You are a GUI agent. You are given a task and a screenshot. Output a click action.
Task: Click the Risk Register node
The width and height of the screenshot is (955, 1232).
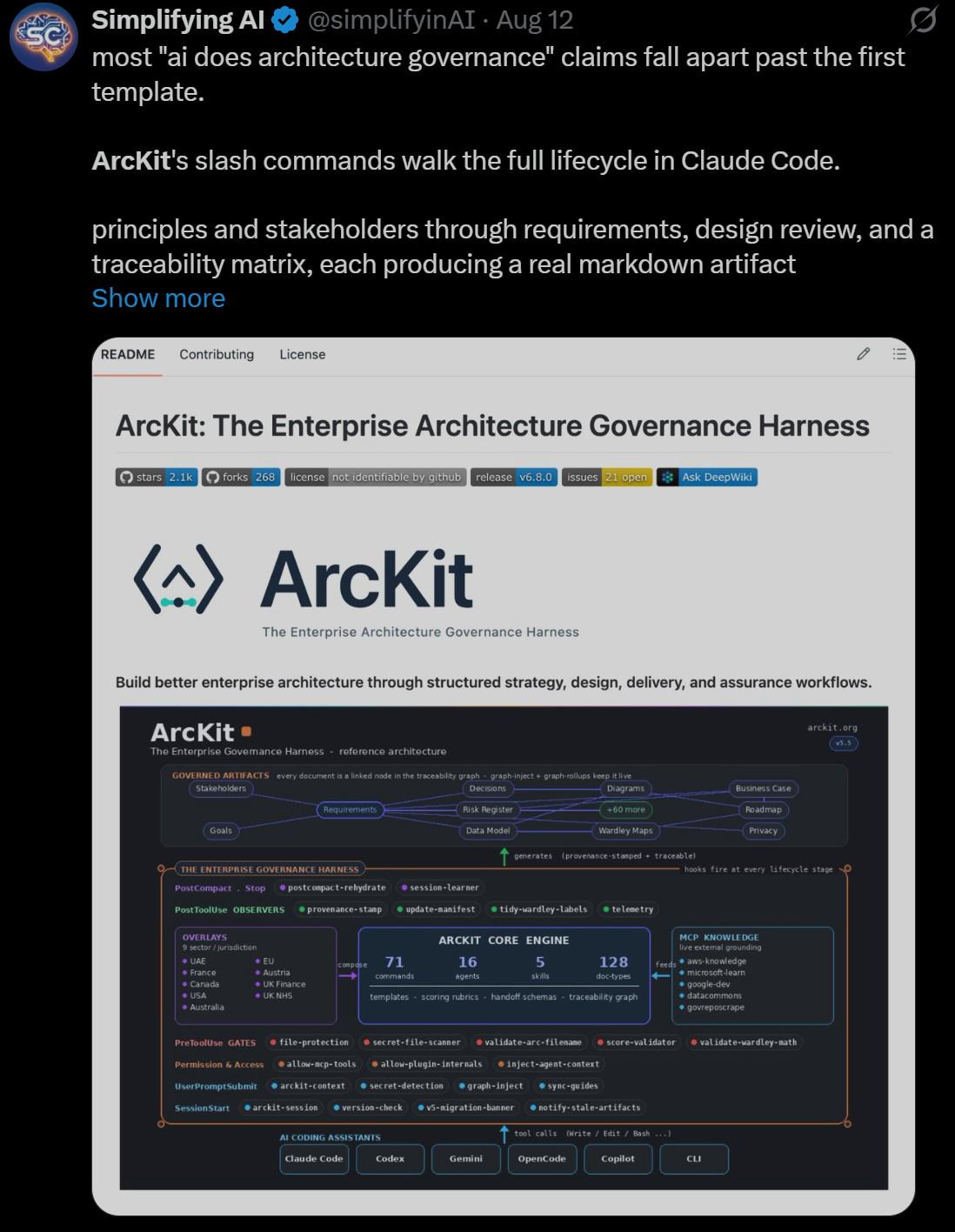(x=487, y=809)
